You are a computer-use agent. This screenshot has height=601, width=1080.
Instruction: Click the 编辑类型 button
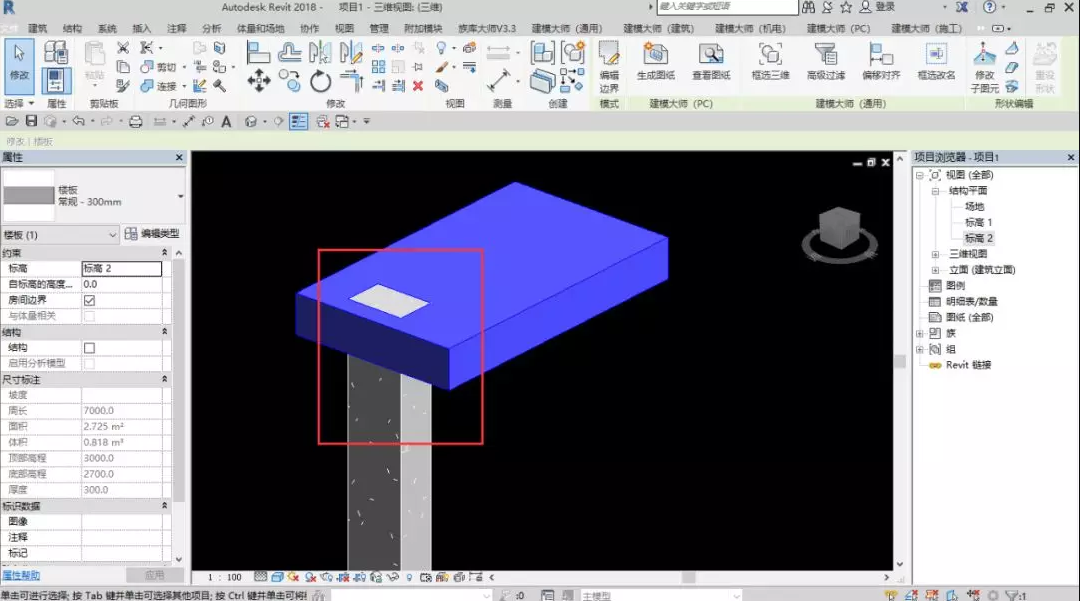pos(152,234)
